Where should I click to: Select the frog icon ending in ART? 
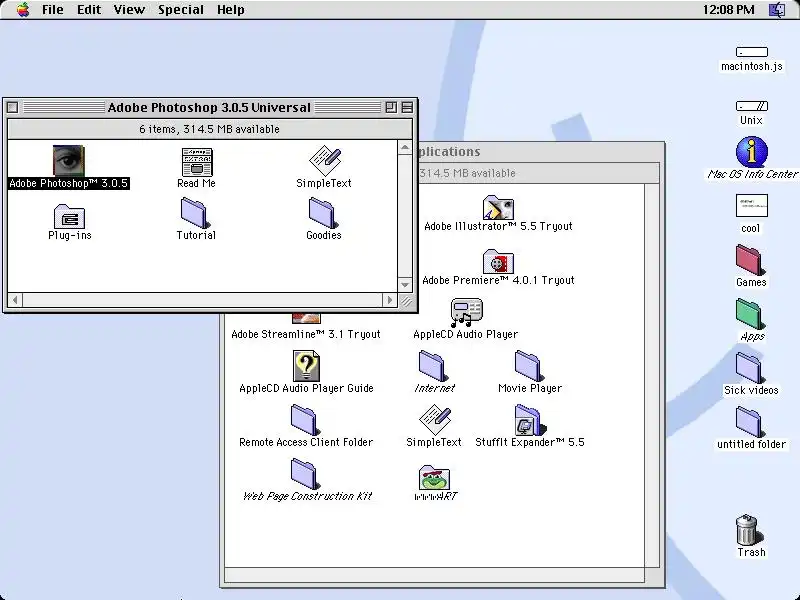coord(434,478)
